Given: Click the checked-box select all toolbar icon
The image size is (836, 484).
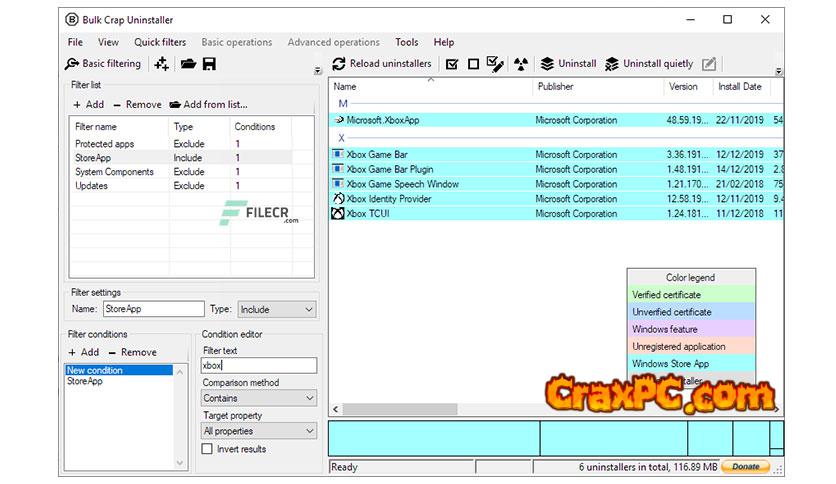Looking at the screenshot, I should [x=452, y=64].
